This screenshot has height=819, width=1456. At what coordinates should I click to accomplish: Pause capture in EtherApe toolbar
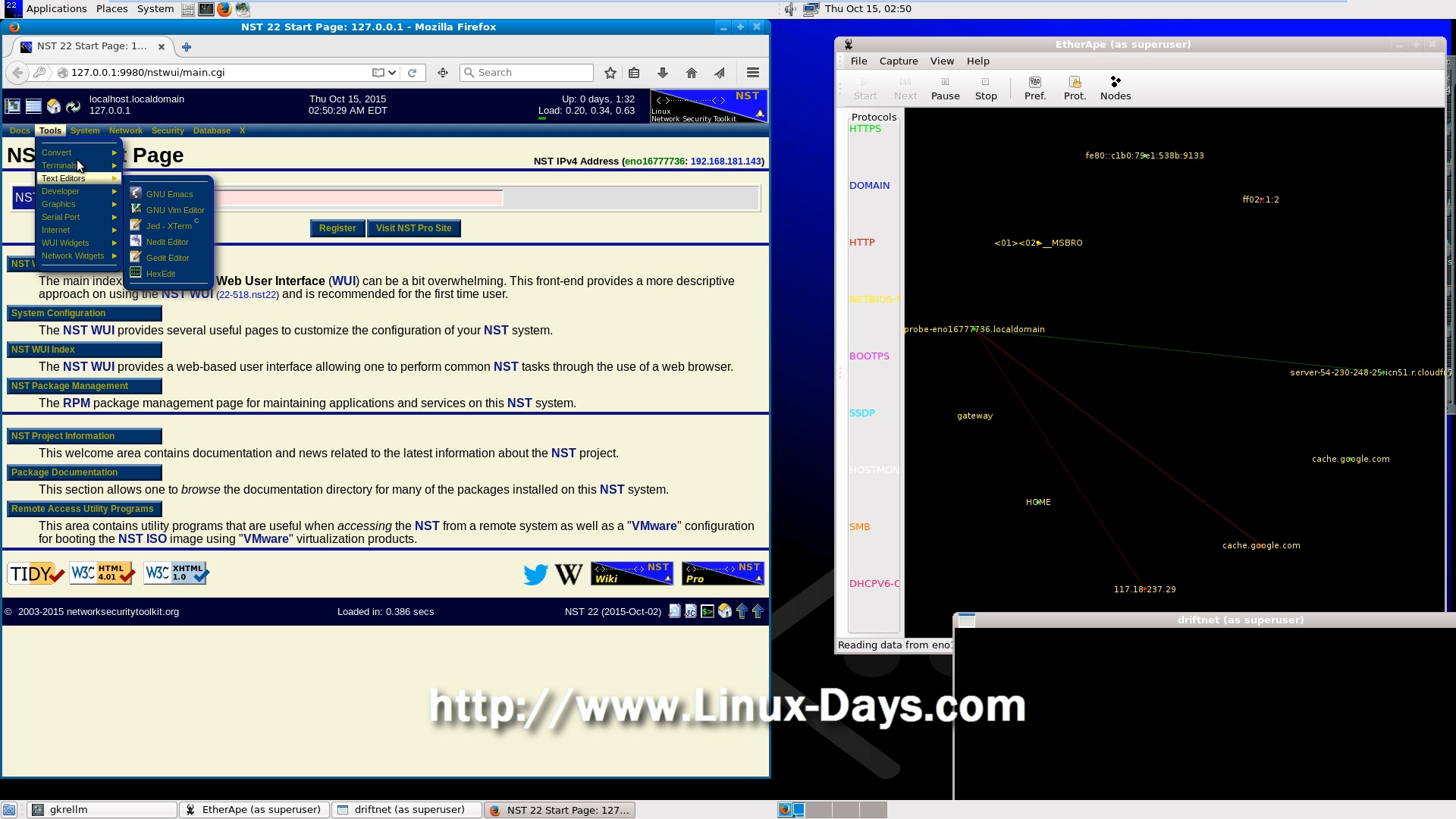(945, 88)
